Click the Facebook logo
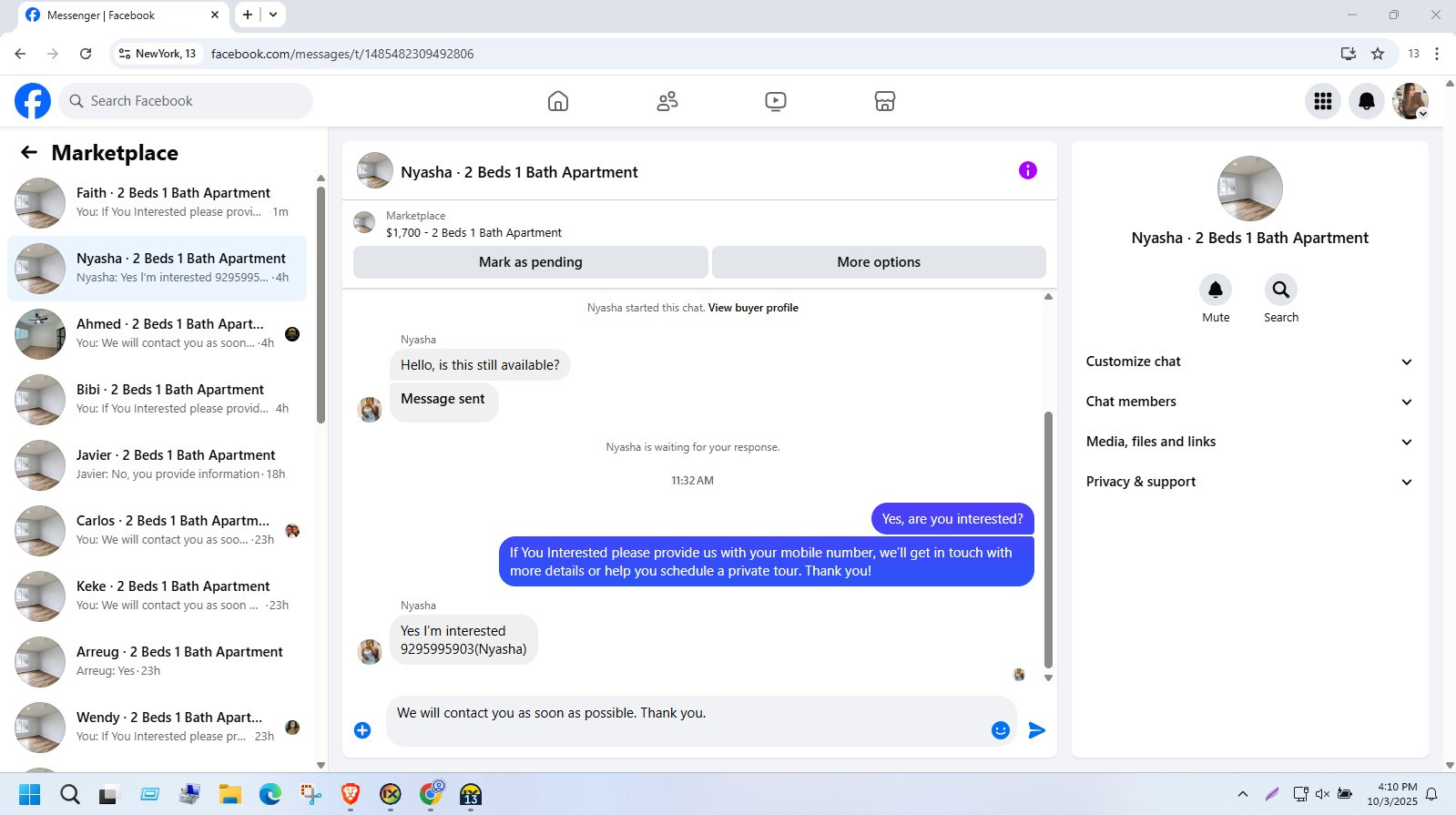This screenshot has width=1456, height=815. pyautogui.click(x=33, y=101)
